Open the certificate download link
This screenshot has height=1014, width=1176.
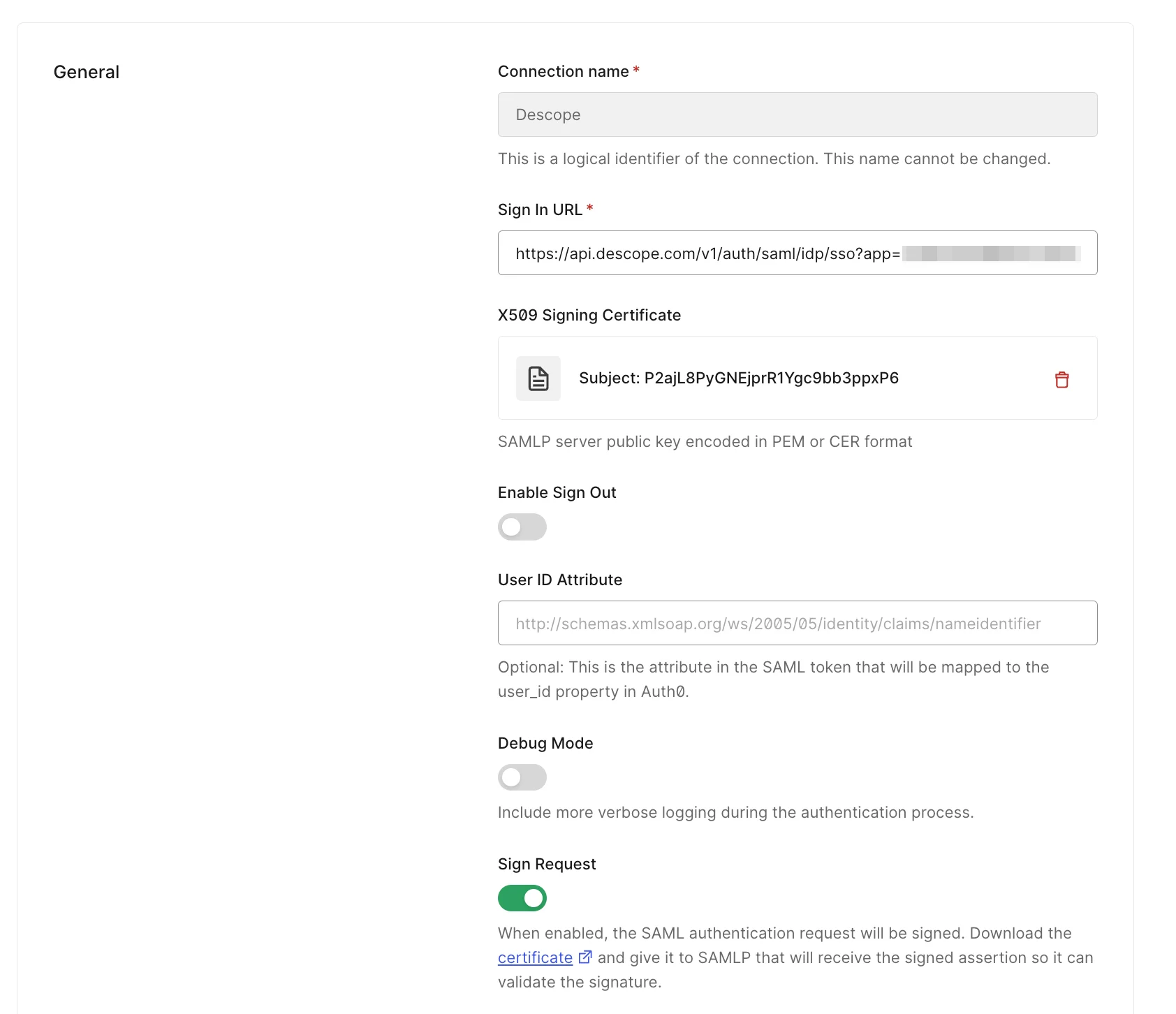(534, 957)
